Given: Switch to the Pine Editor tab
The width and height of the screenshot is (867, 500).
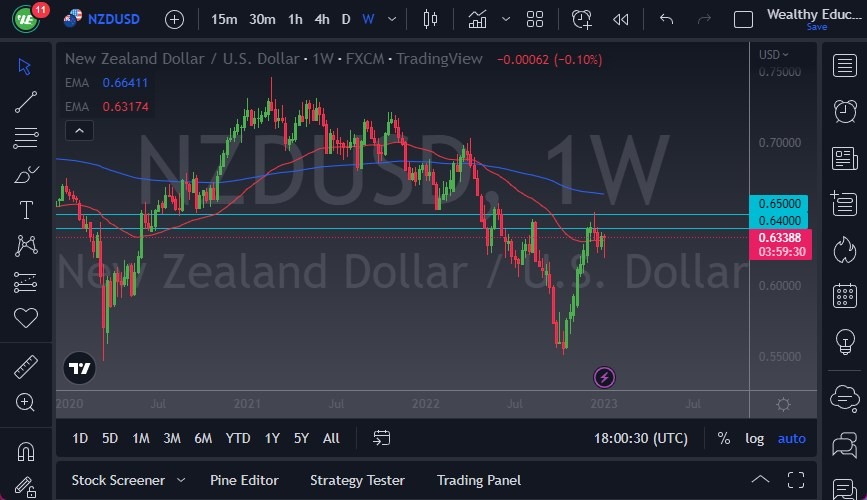Looking at the screenshot, I should point(244,480).
